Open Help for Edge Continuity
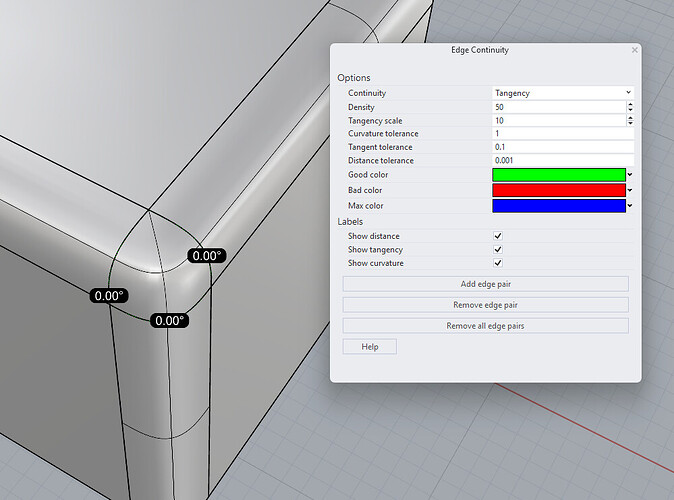This screenshot has height=500, width=674. coord(370,347)
